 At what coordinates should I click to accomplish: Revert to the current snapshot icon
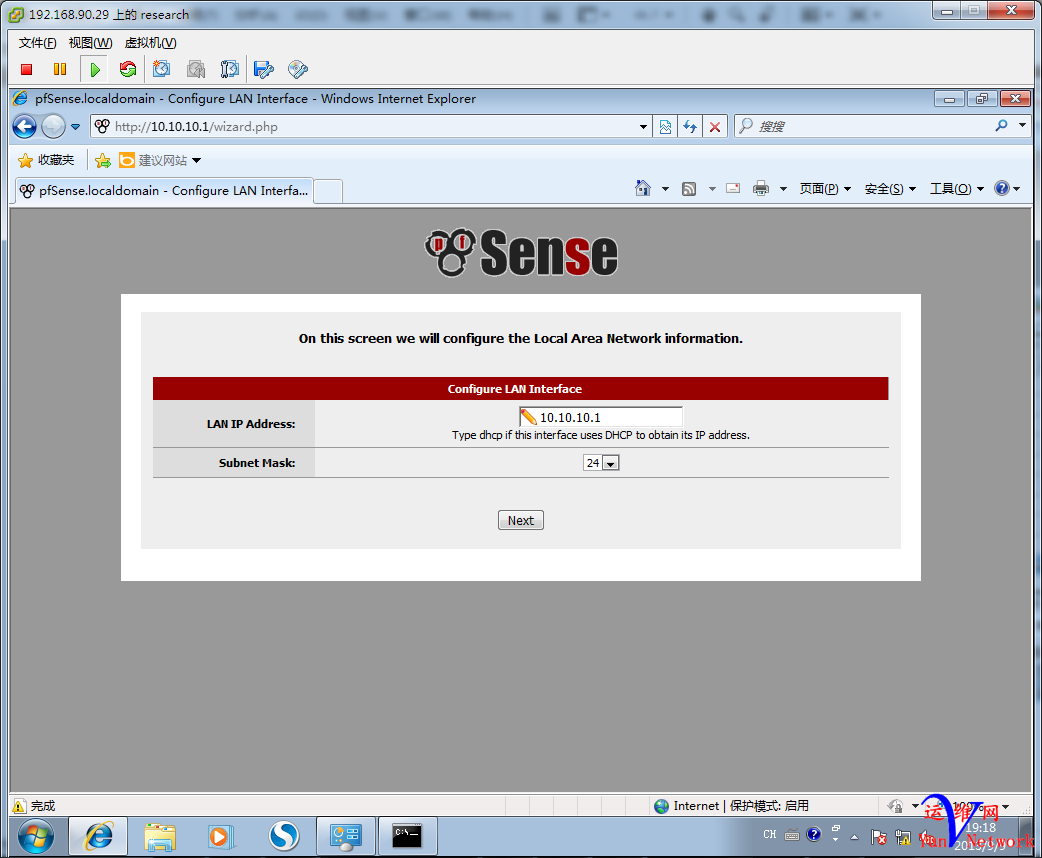point(195,69)
